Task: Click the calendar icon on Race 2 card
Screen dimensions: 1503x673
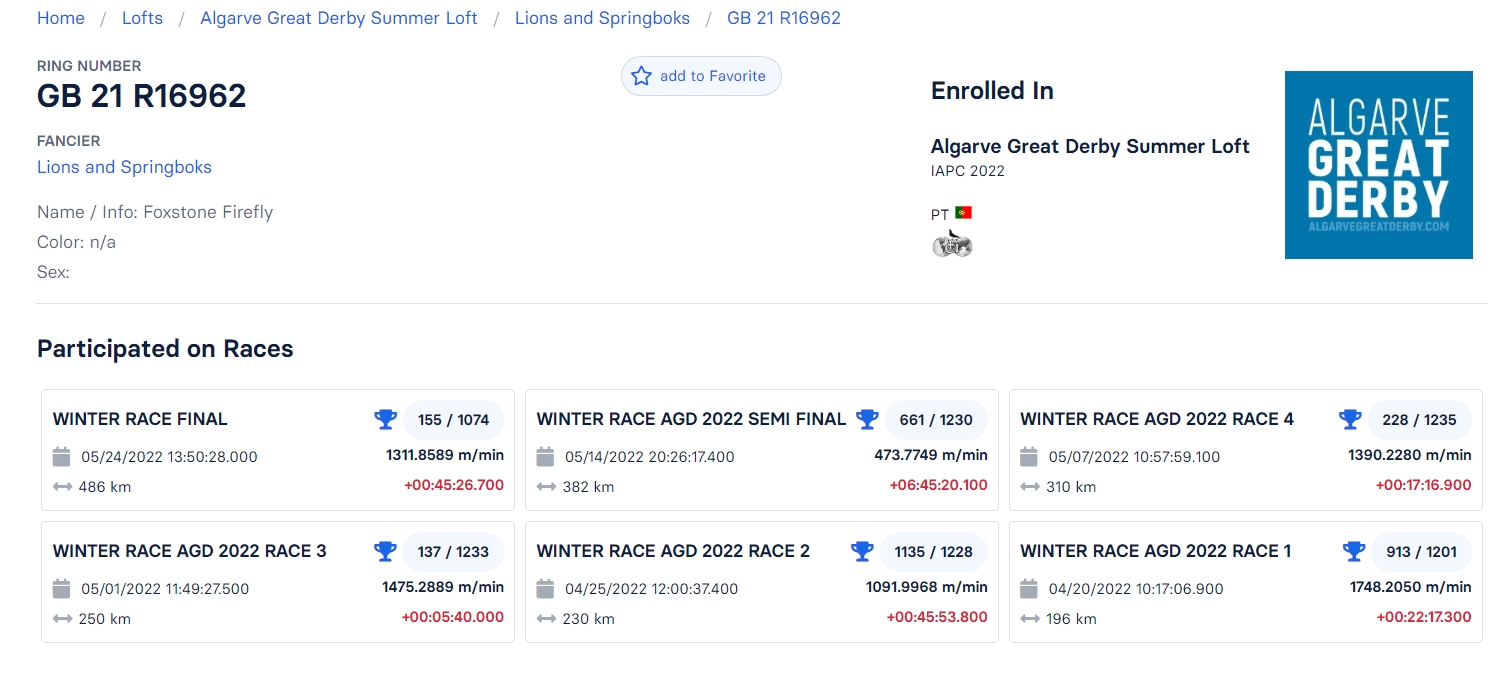Action: click(545, 589)
